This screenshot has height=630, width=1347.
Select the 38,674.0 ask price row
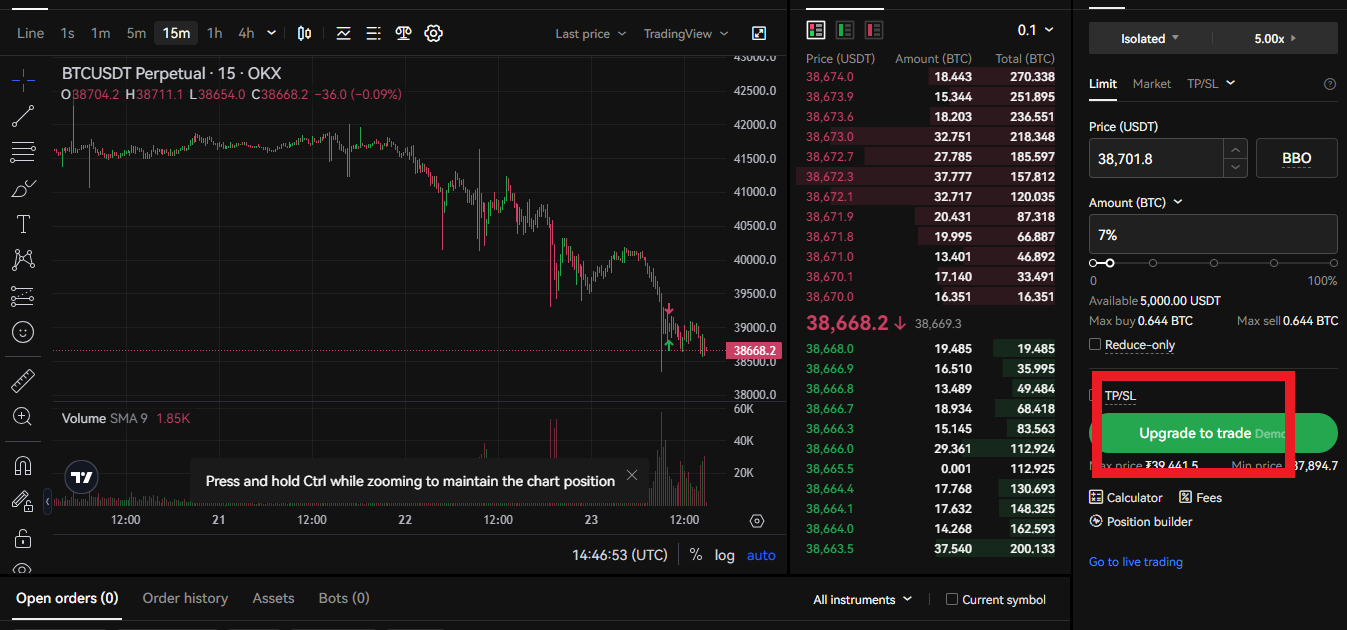point(931,77)
